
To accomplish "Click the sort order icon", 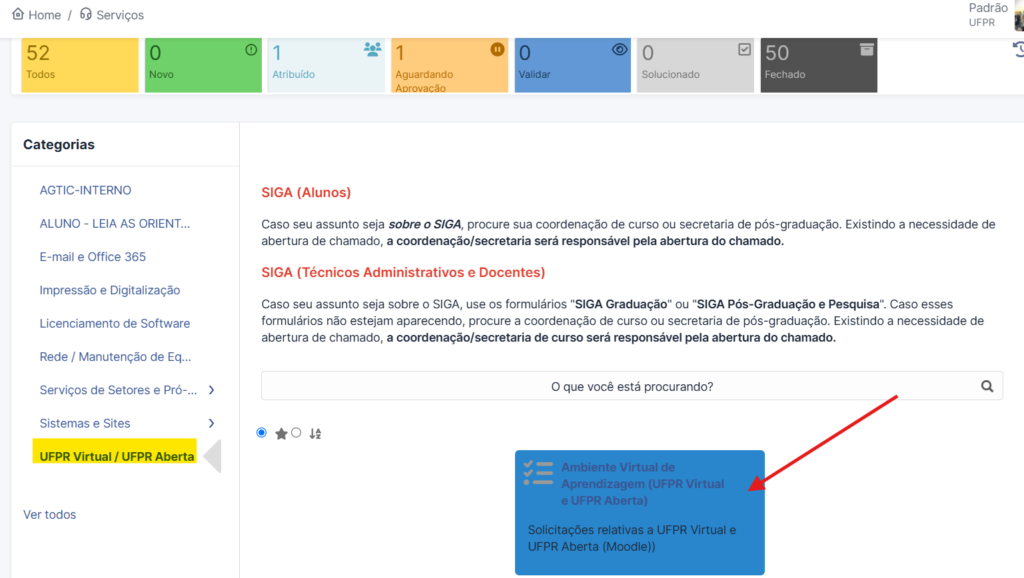I will (x=315, y=434).
